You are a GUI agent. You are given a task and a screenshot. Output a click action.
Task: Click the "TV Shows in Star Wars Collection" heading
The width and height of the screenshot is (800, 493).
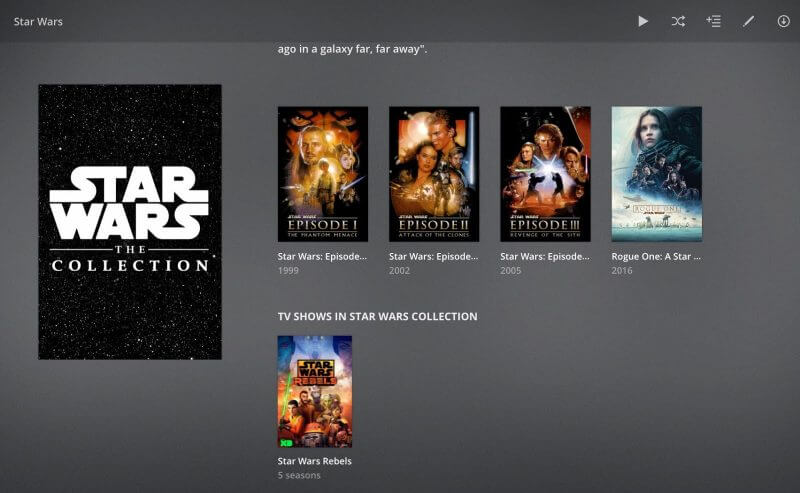point(377,316)
